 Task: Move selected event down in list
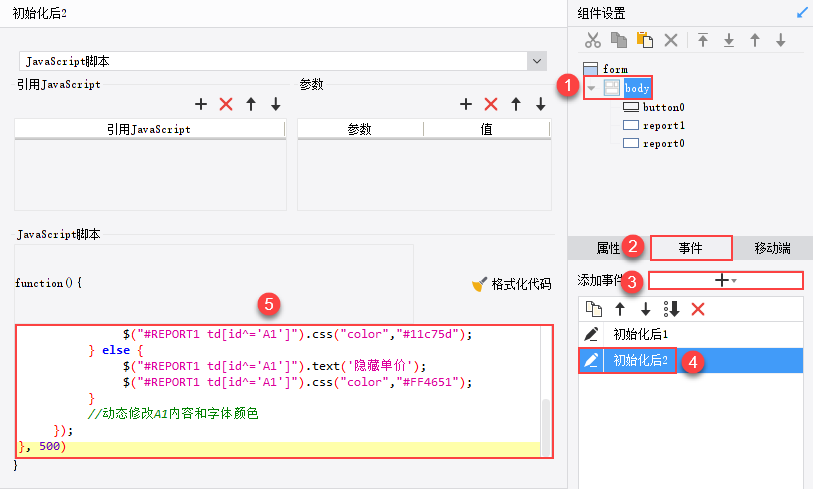tap(646, 310)
